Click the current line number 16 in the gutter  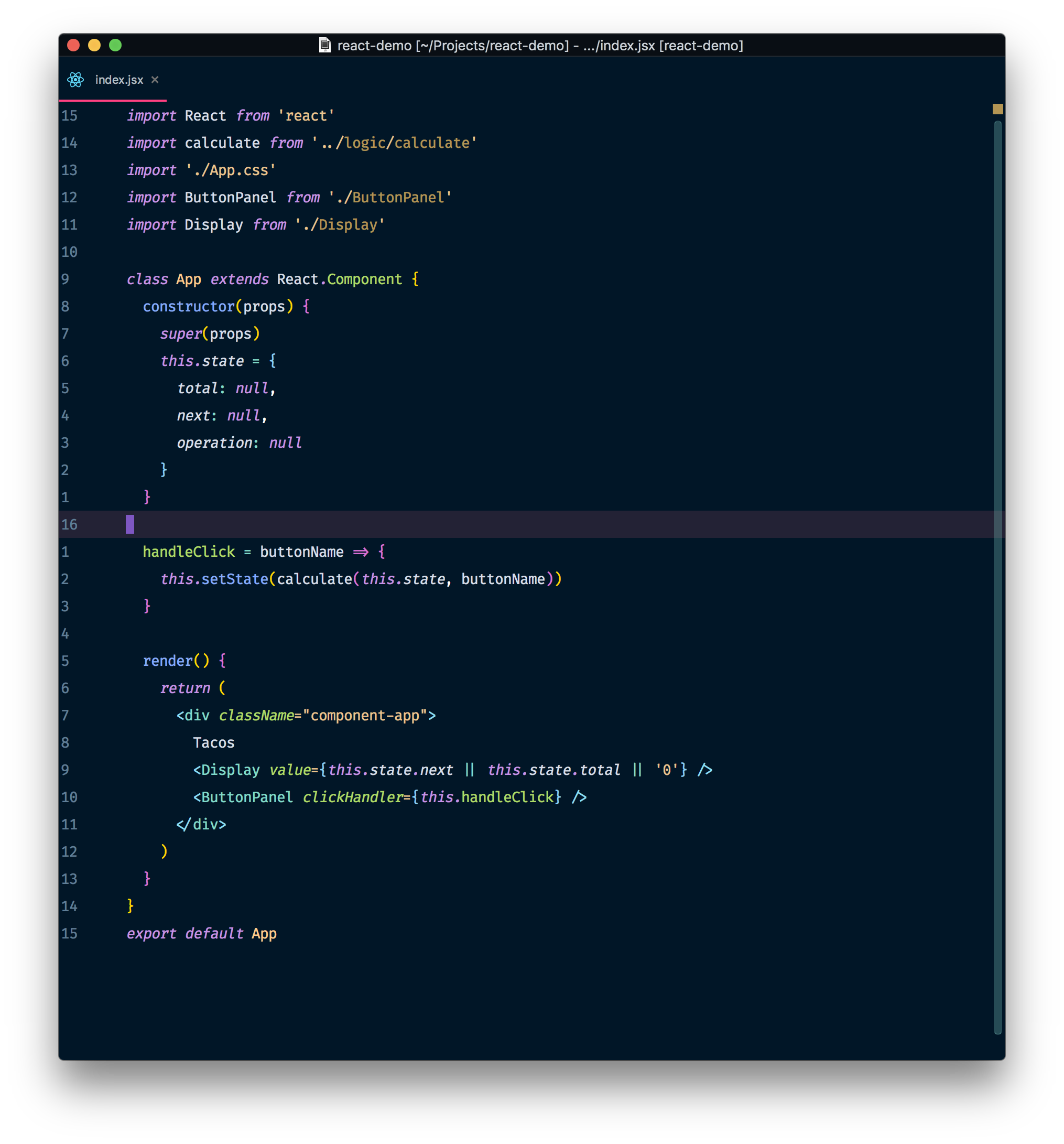click(69, 524)
